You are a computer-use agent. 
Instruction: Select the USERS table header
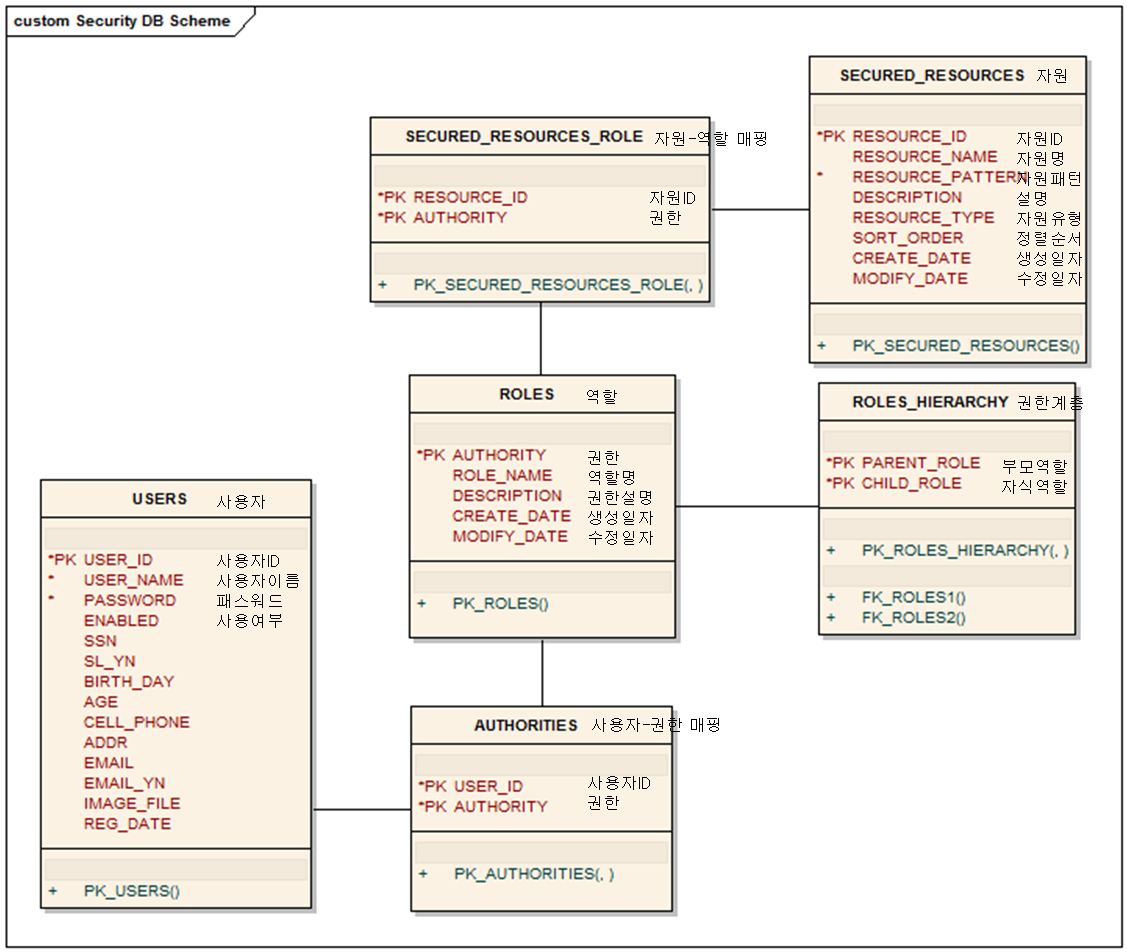click(x=160, y=499)
